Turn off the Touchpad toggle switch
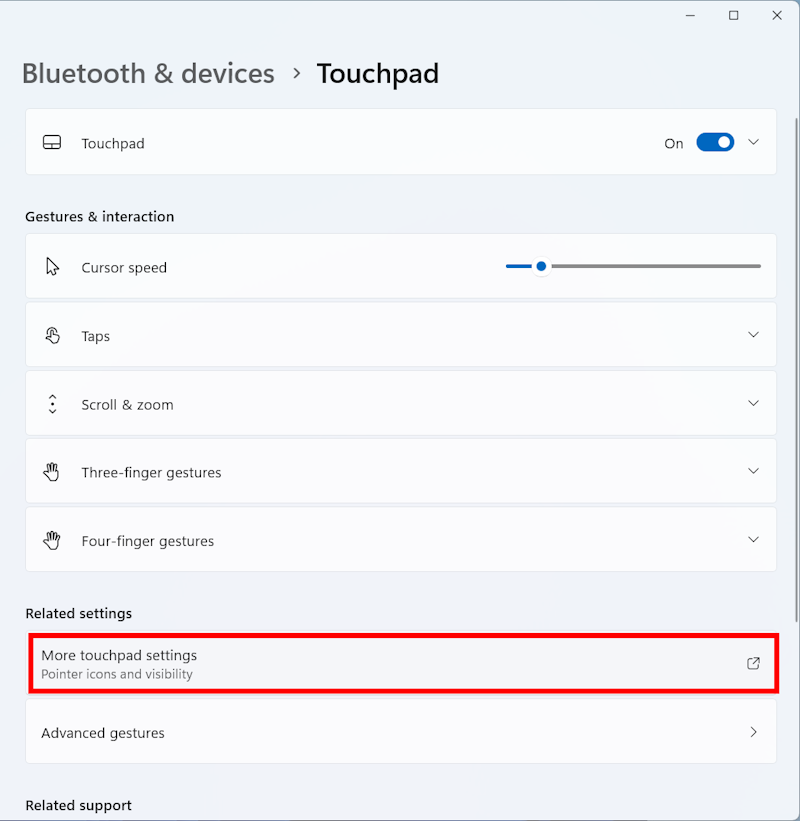 pyautogui.click(x=715, y=142)
